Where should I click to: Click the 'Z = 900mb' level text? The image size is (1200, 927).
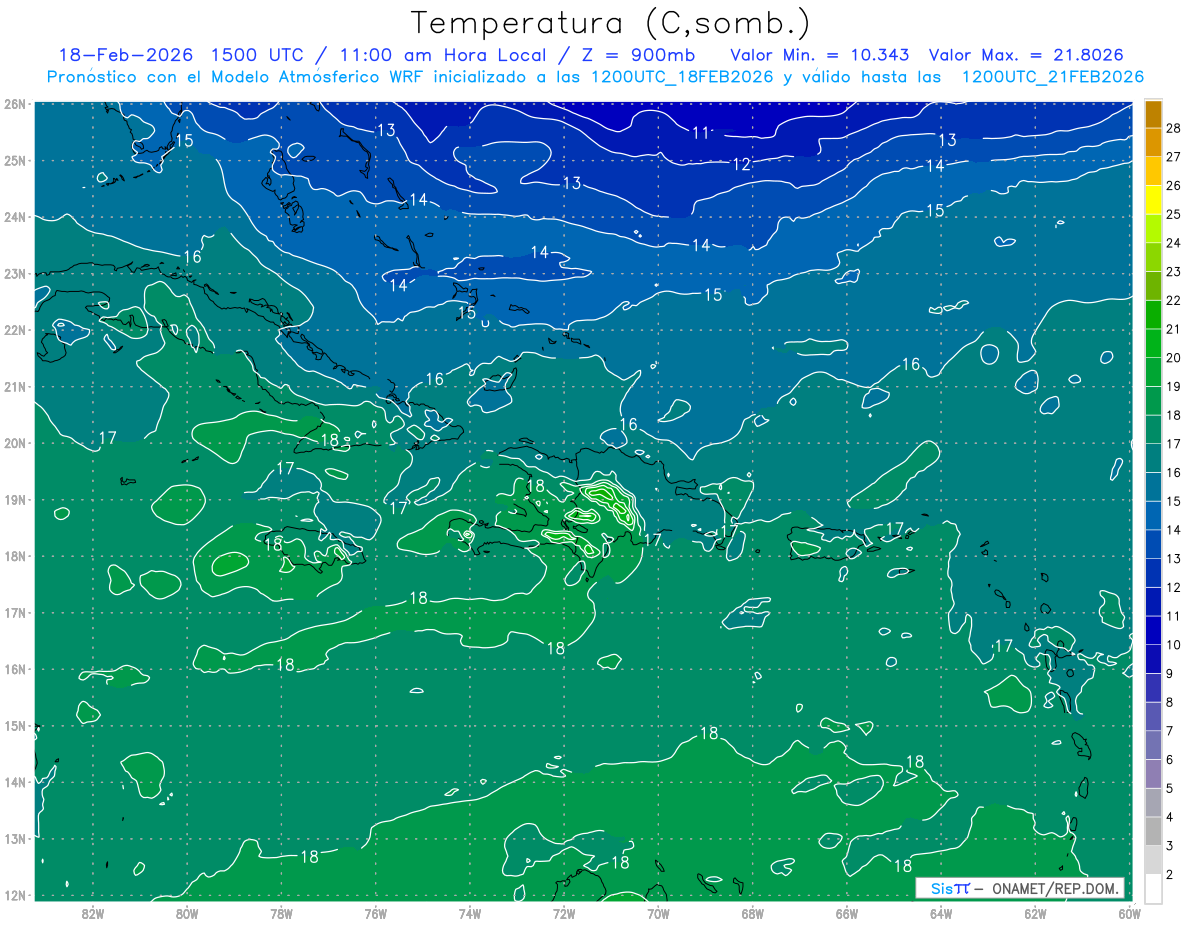pos(640,55)
